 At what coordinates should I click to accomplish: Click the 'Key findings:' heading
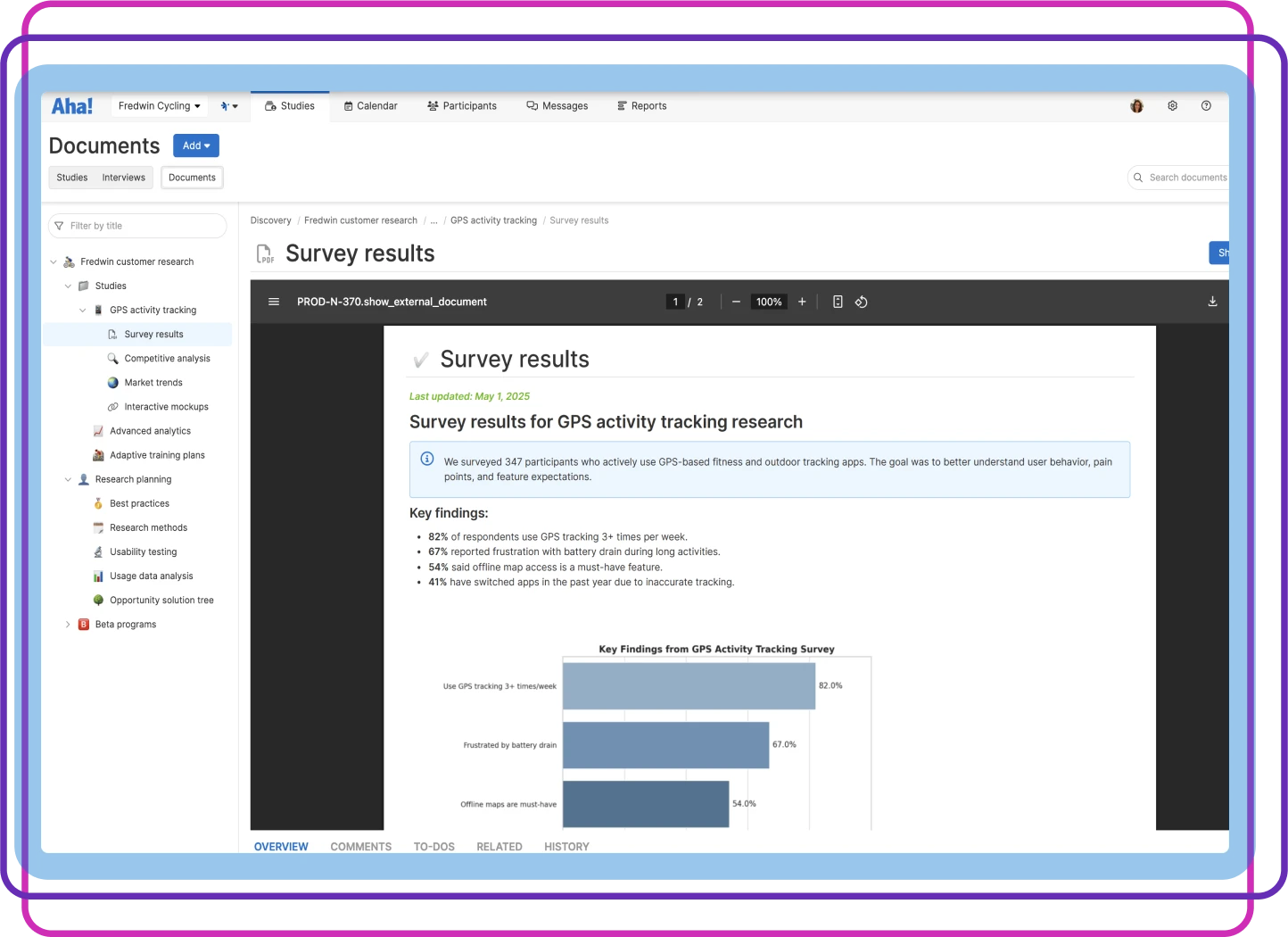click(449, 513)
